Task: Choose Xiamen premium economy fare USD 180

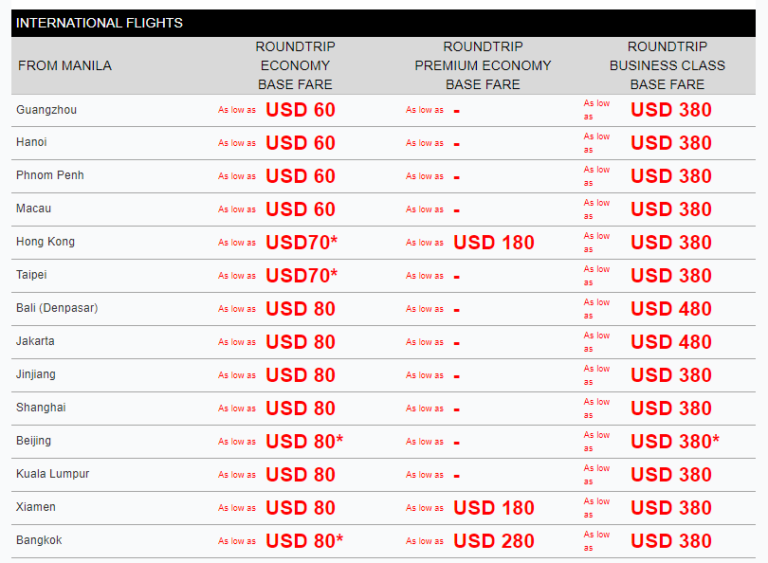Action: (494, 508)
